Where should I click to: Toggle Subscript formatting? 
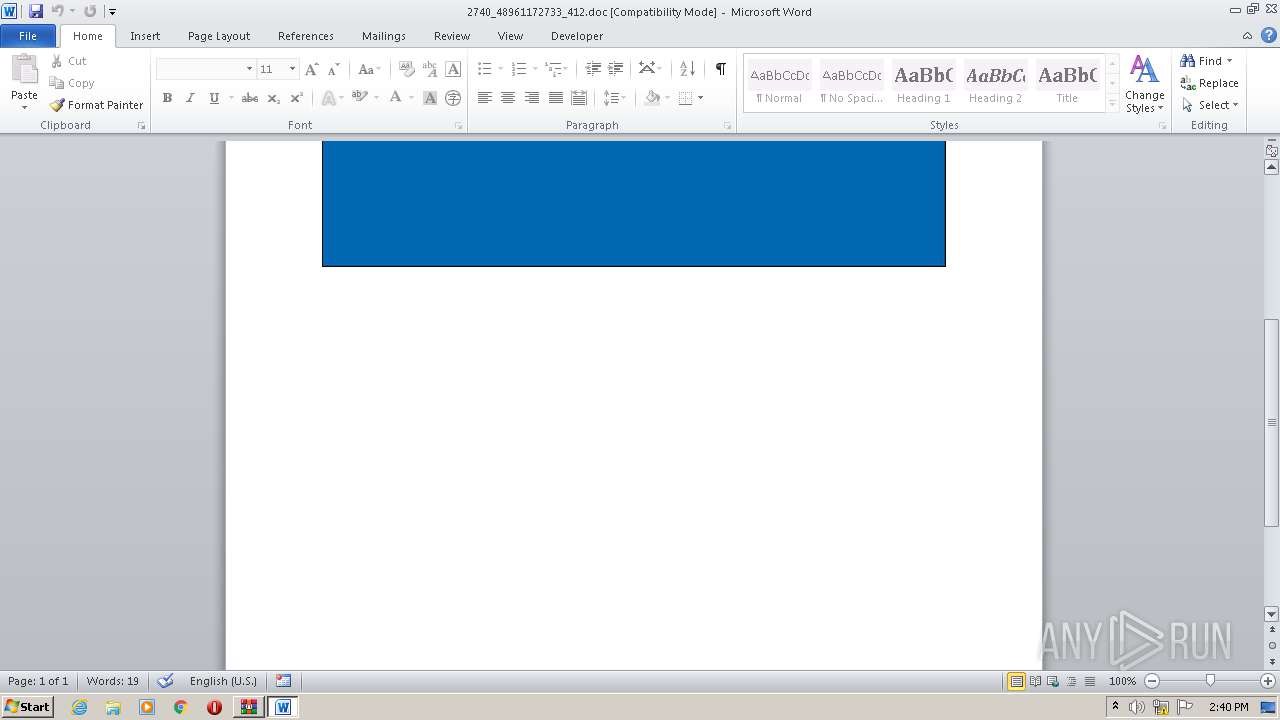pos(273,98)
